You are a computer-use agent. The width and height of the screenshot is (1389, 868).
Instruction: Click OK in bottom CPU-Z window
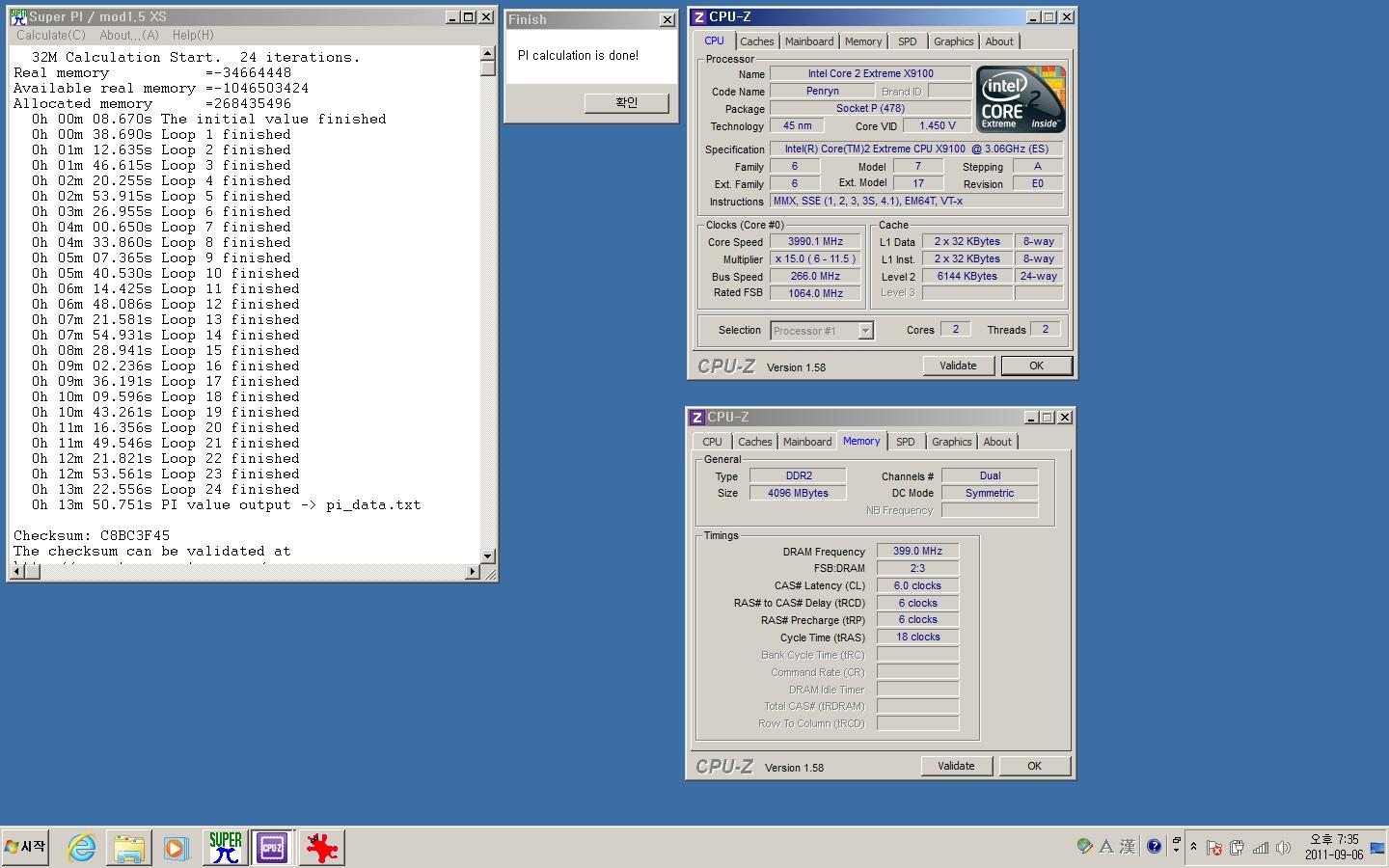tap(1034, 766)
